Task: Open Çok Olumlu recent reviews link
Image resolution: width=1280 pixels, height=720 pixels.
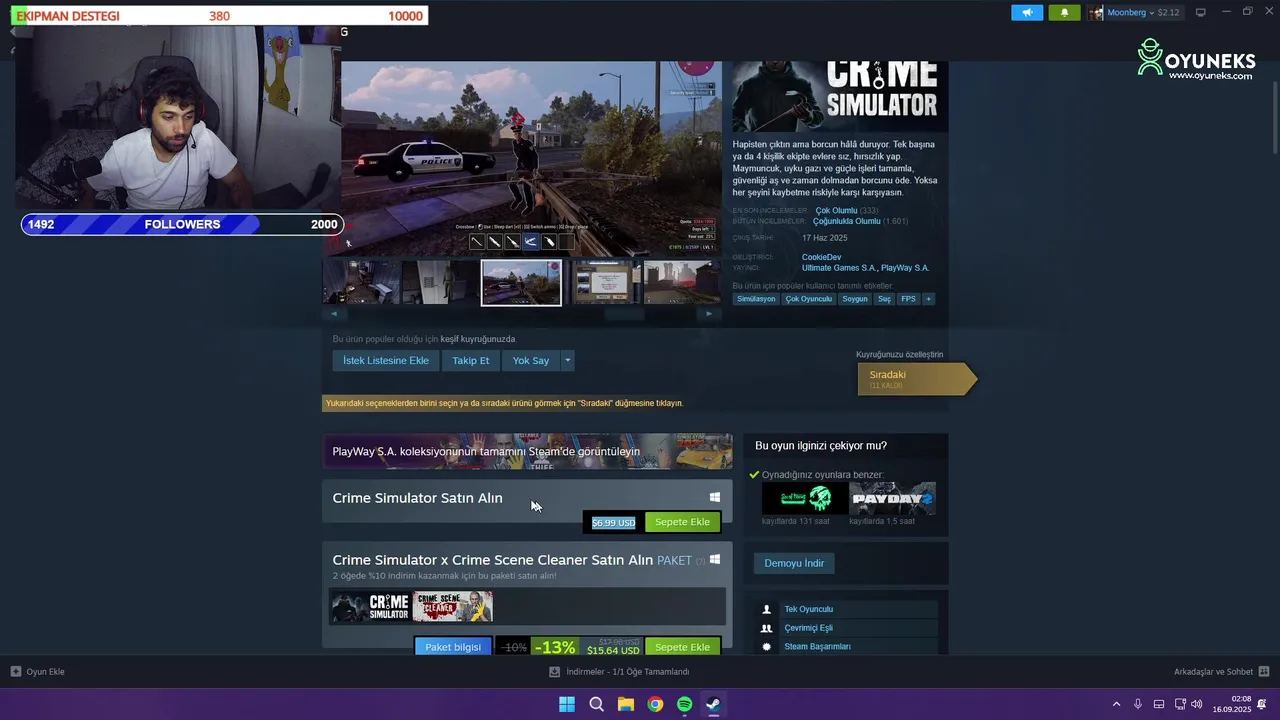Action: click(x=836, y=210)
